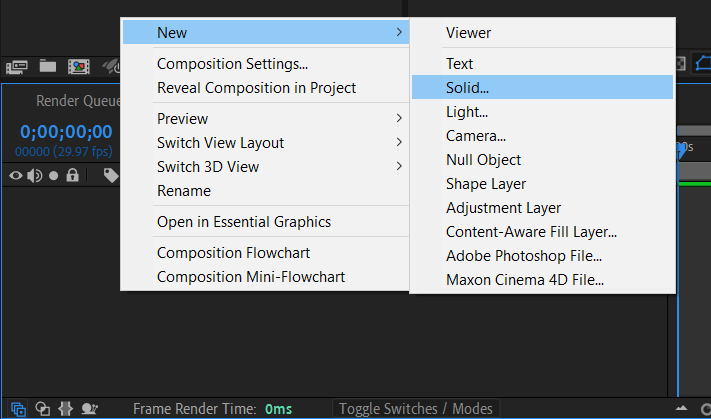The image size is (711, 419).
Task: Expand or collapse Render Time pane
Action: 90,408
